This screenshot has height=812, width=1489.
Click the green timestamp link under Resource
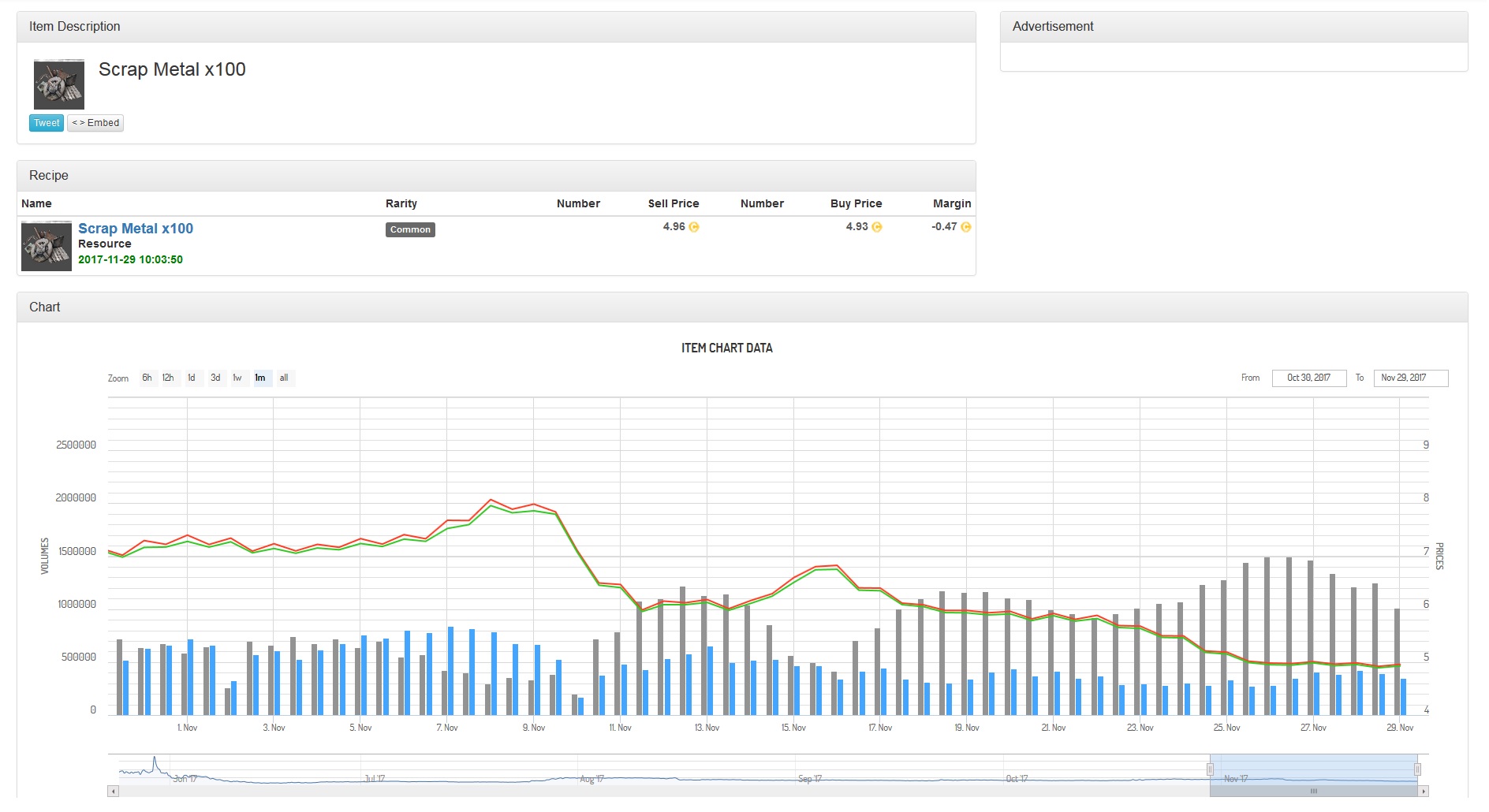[129, 259]
